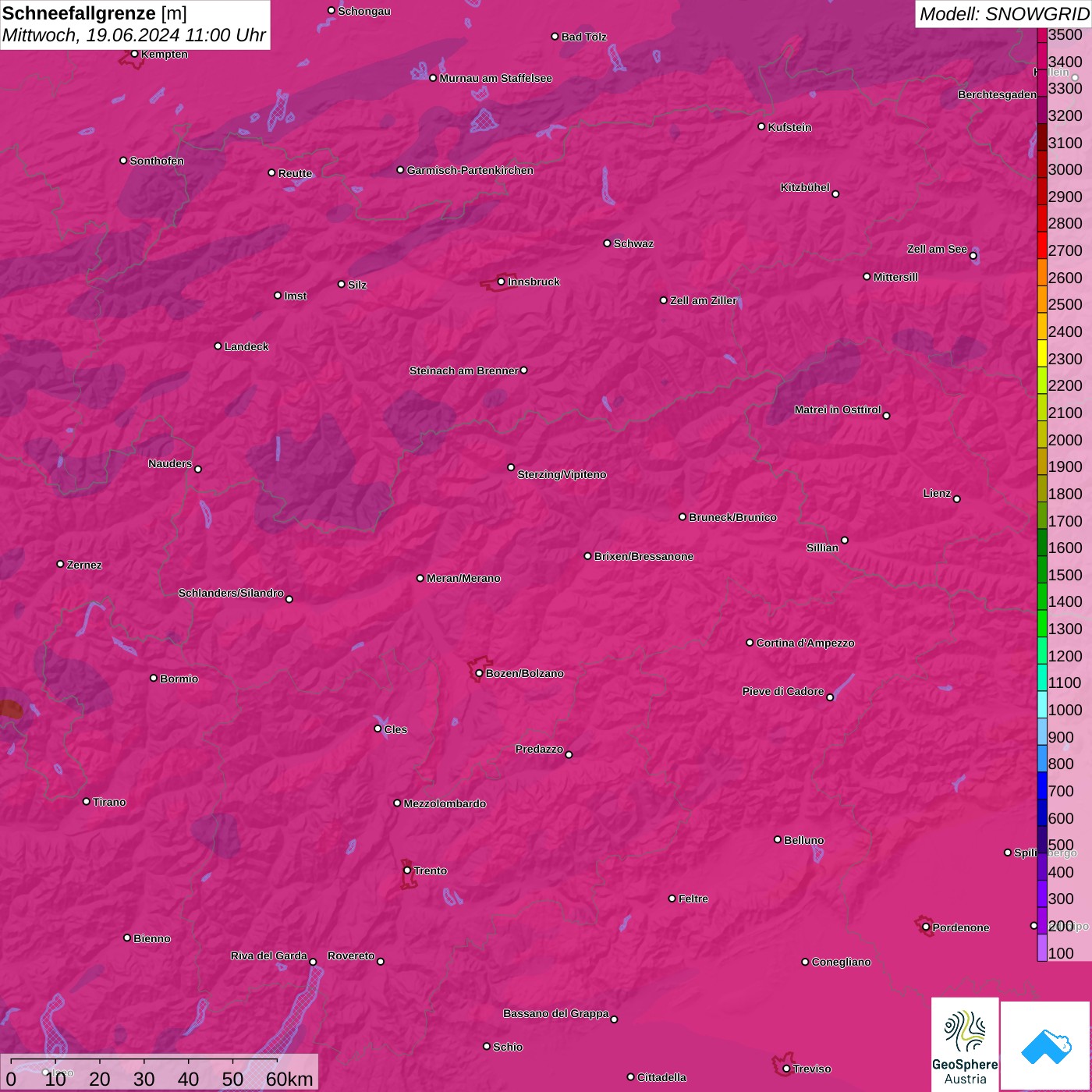Click the Lienz location marker

[x=956, y=498]
